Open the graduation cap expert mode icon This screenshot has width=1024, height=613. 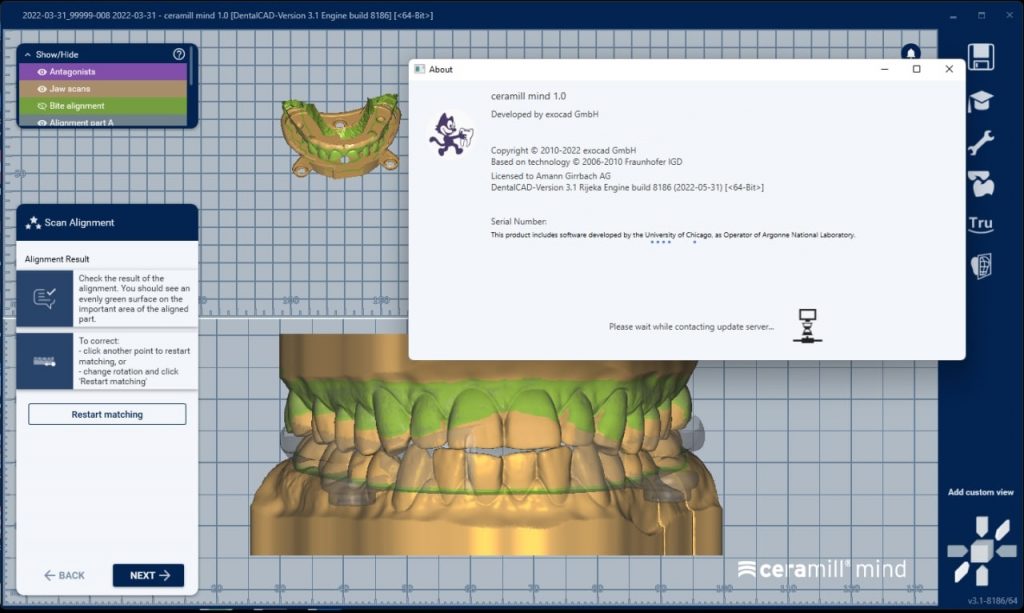pyautogui.click(x=981, y=100)
